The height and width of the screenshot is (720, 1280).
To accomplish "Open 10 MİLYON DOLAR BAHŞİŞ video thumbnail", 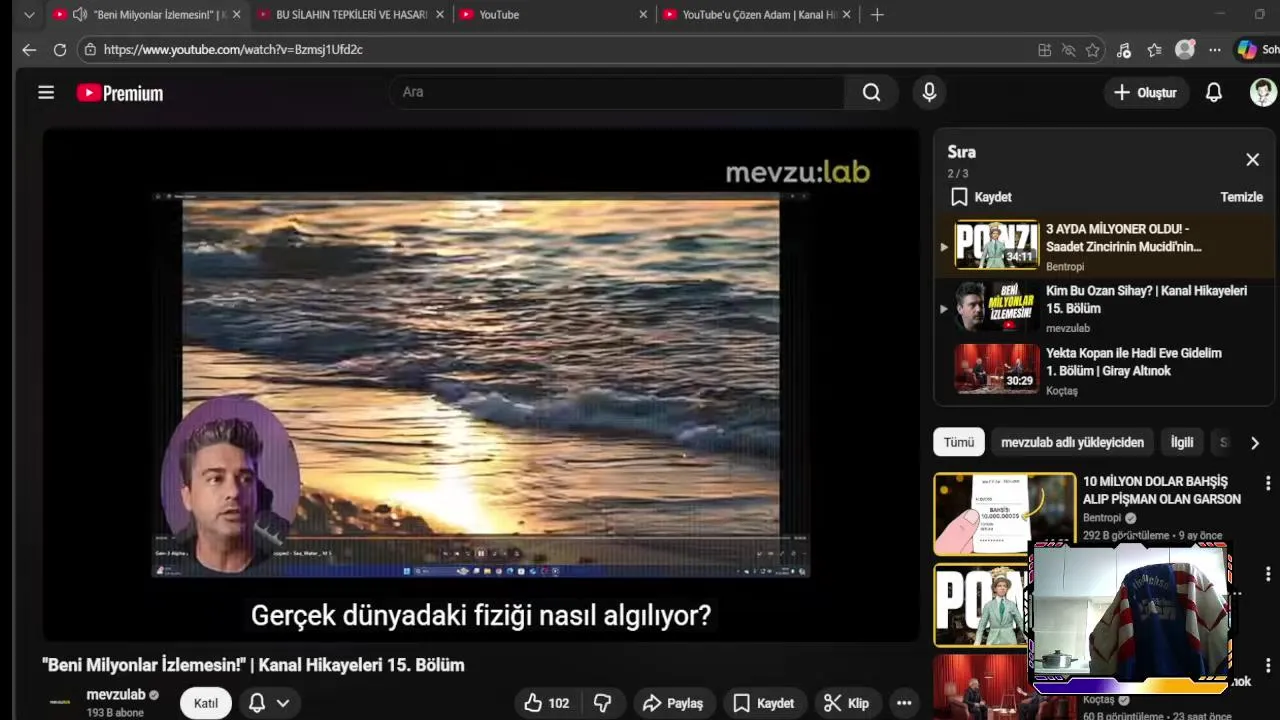I will point(1005,514).
